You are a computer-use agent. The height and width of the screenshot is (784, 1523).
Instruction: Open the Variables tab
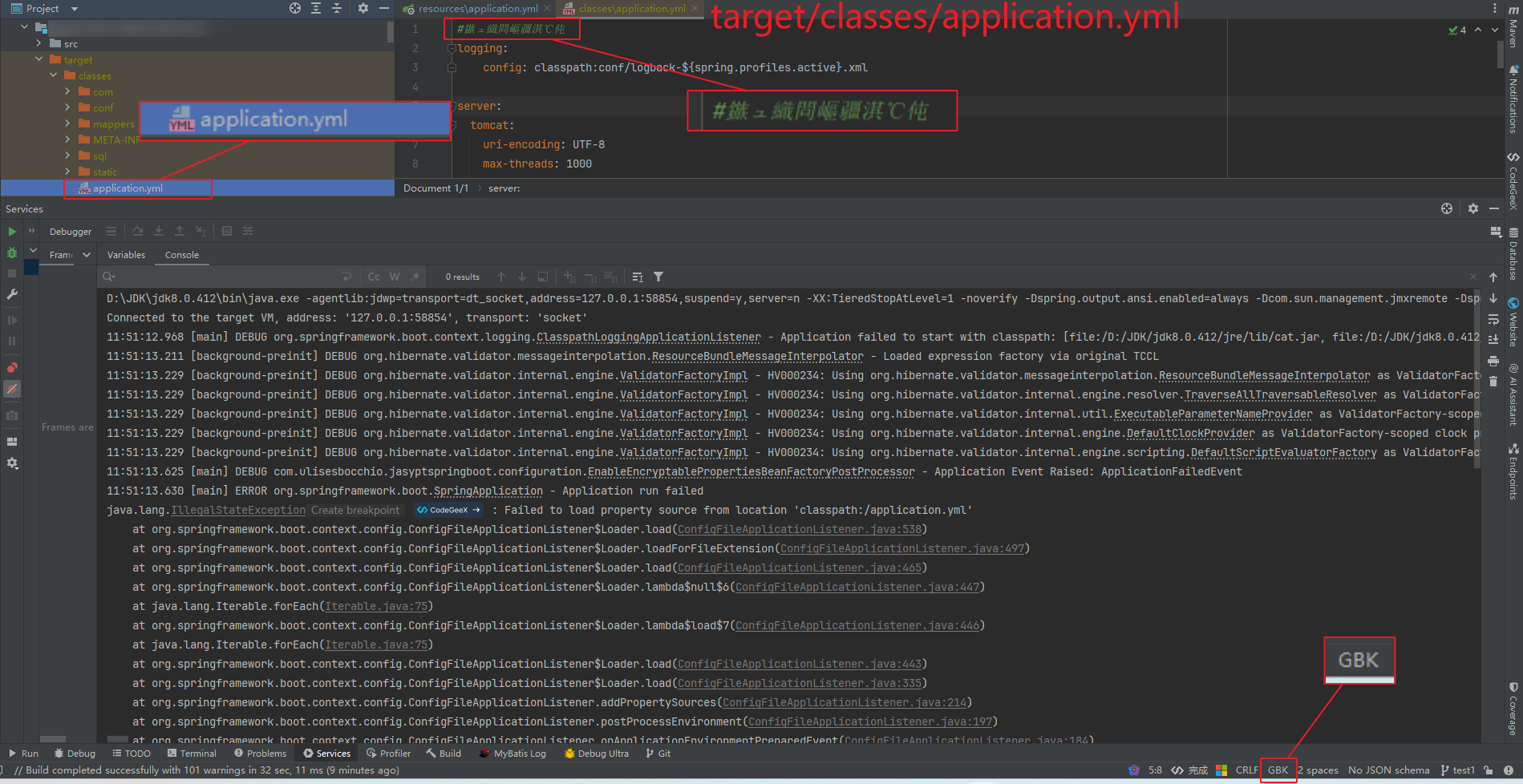pos(126,255)
